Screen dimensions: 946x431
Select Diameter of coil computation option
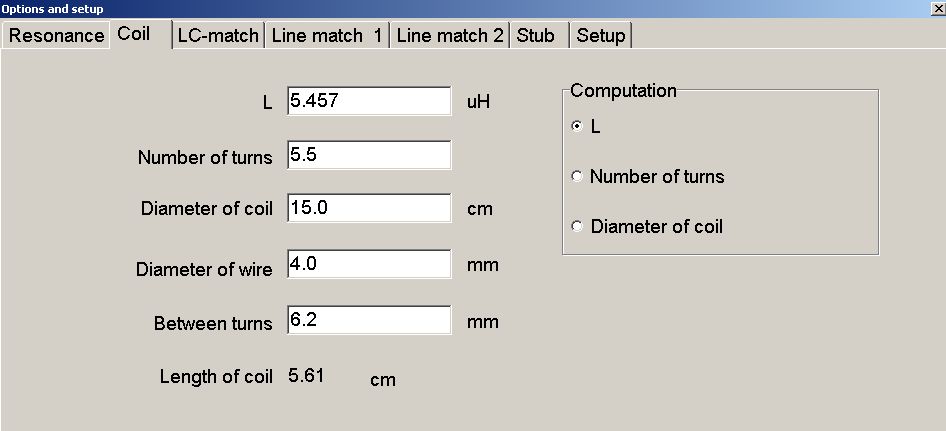click(x=576, y=226)
